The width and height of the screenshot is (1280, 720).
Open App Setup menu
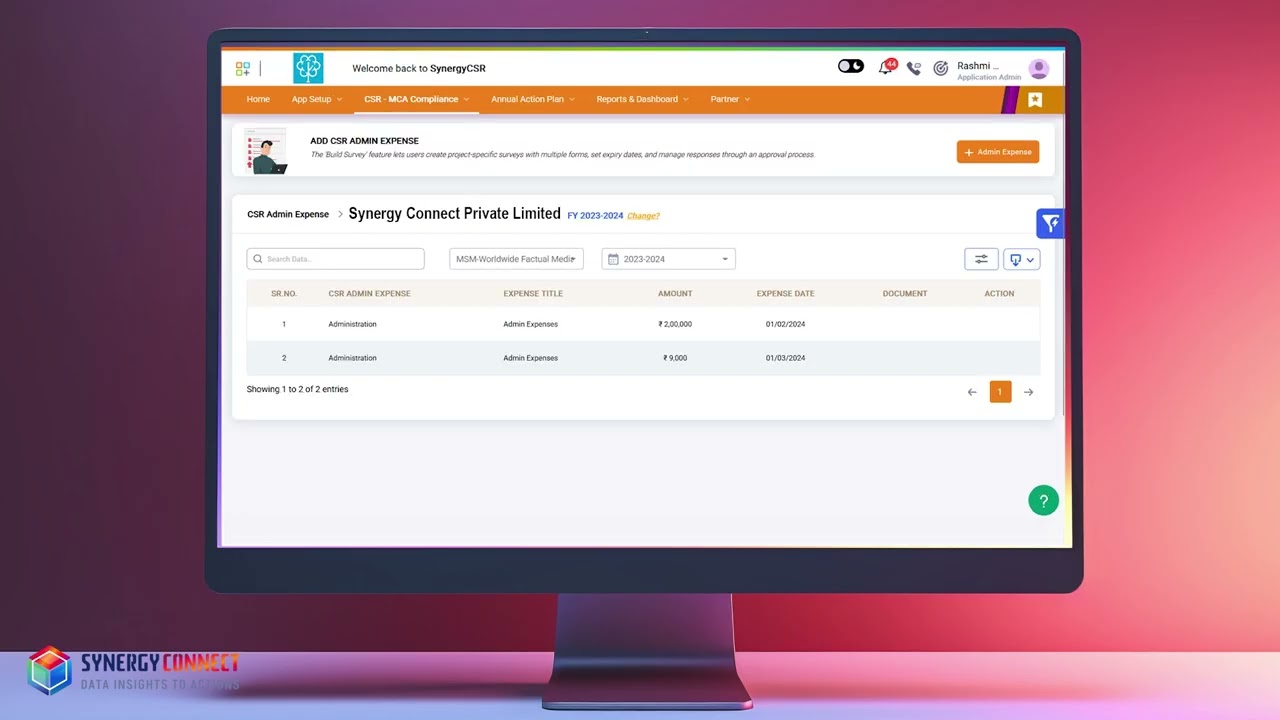pyautogui.click(x=317, y=99)
